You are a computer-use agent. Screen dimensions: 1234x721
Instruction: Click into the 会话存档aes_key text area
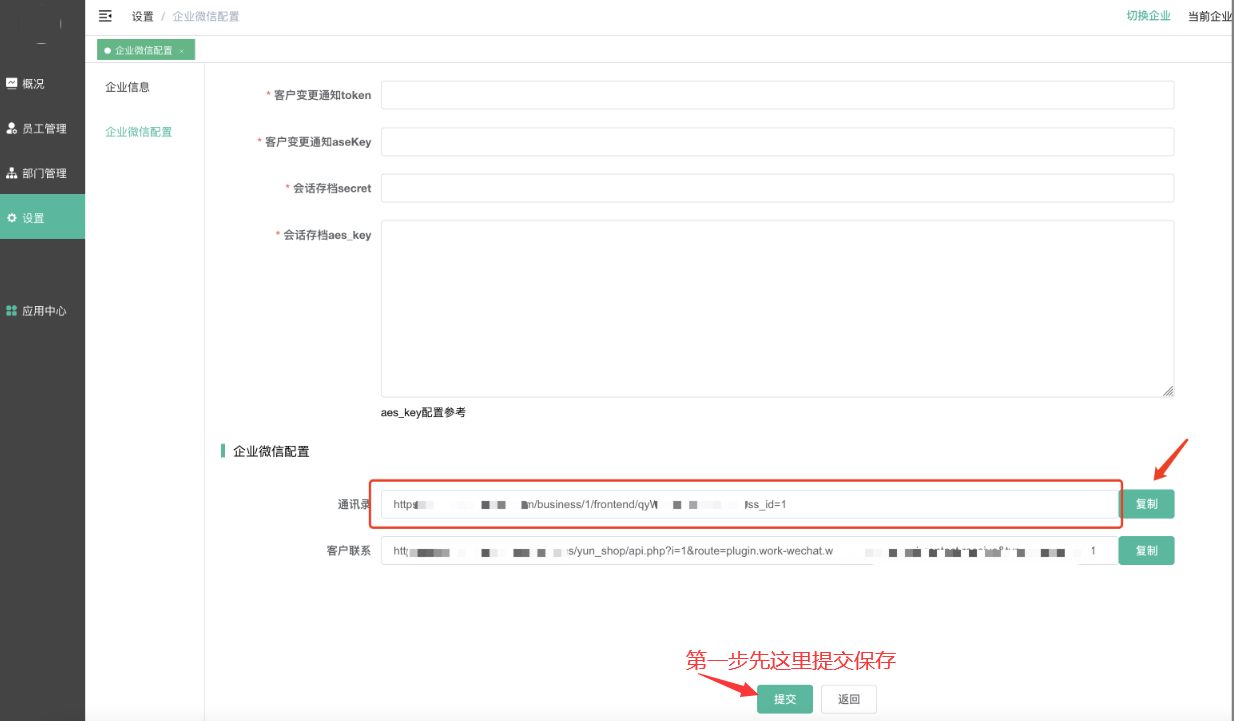click(777, 308)
